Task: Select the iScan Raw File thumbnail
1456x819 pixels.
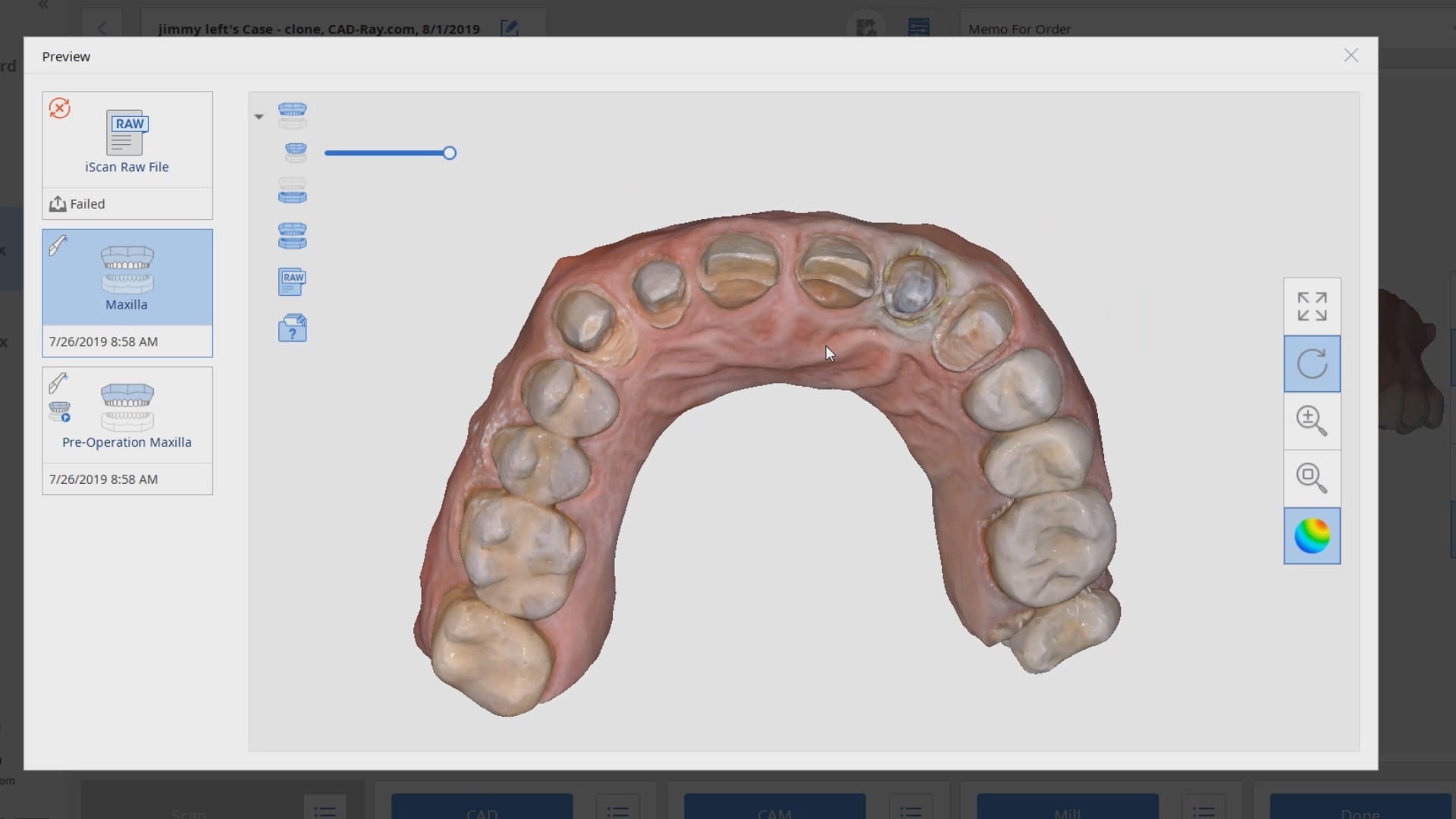Action: 127,140
